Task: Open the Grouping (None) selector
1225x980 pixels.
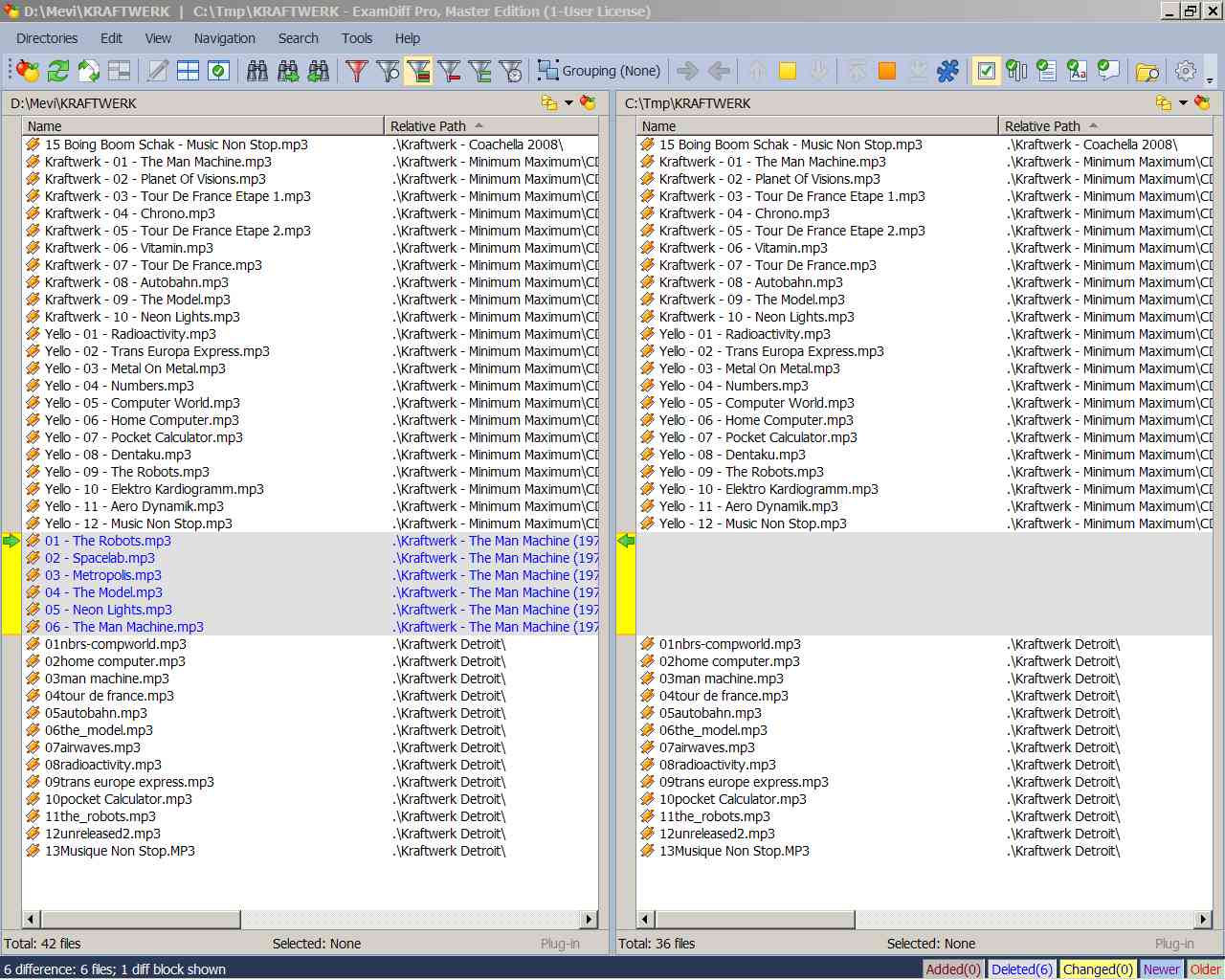Action: (x=600, y=71)
